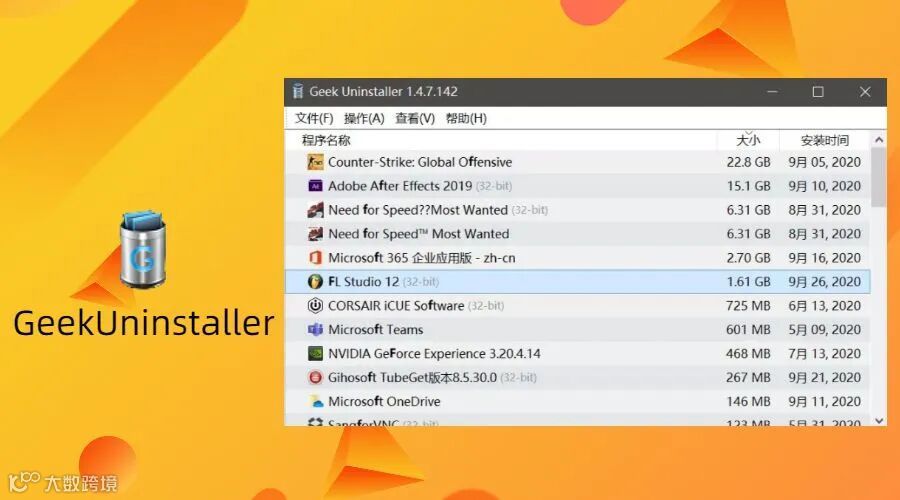Open the 操作(A) menu
900x500 pixels.
click(364, 118)
